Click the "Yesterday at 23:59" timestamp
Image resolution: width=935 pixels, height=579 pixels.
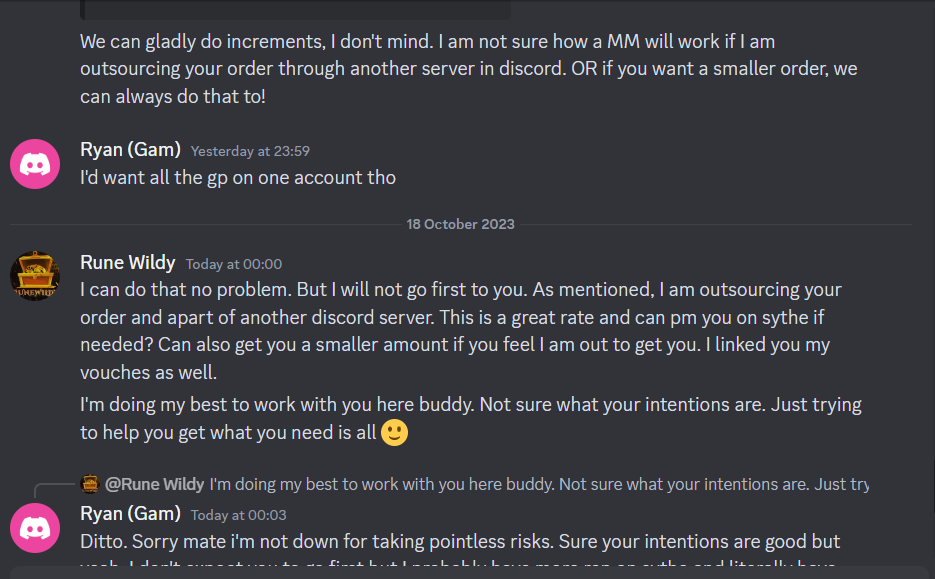point(250,151)
